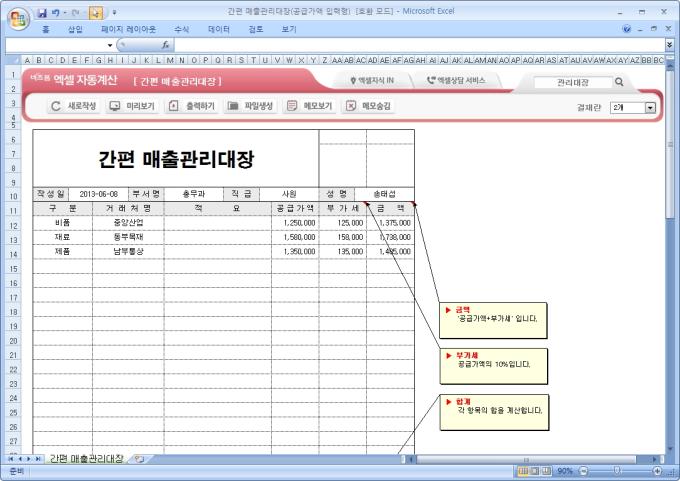Select the 남부통상 customer cell
680x481 pixels.
coord(128,251)
